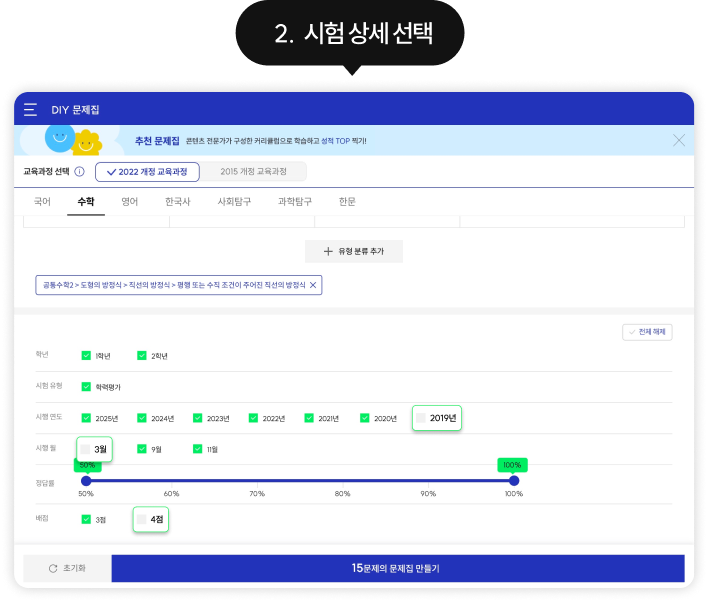
Task: Toggle the 4점 score checkbox
Action: (142, 519)
